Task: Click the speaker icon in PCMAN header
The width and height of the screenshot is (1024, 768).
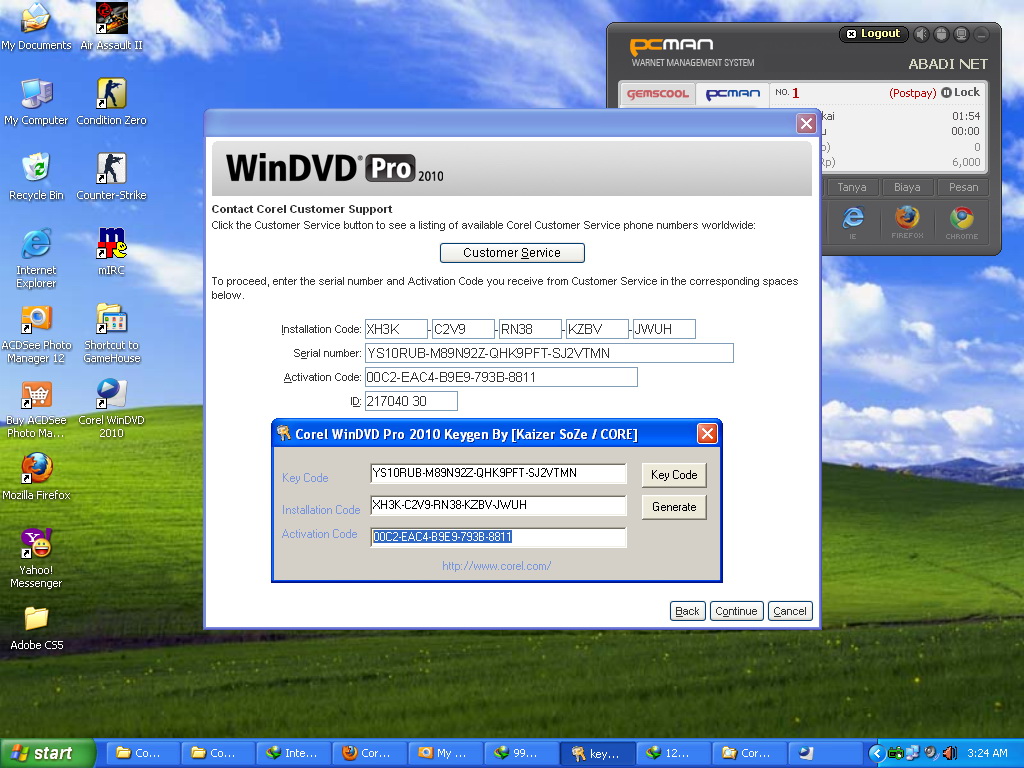Action: click(921, 34)
